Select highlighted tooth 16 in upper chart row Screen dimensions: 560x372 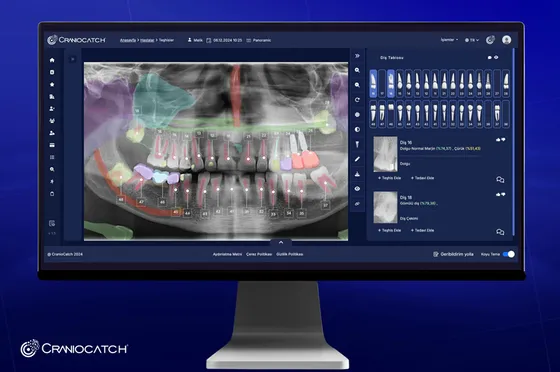[391, 83]
